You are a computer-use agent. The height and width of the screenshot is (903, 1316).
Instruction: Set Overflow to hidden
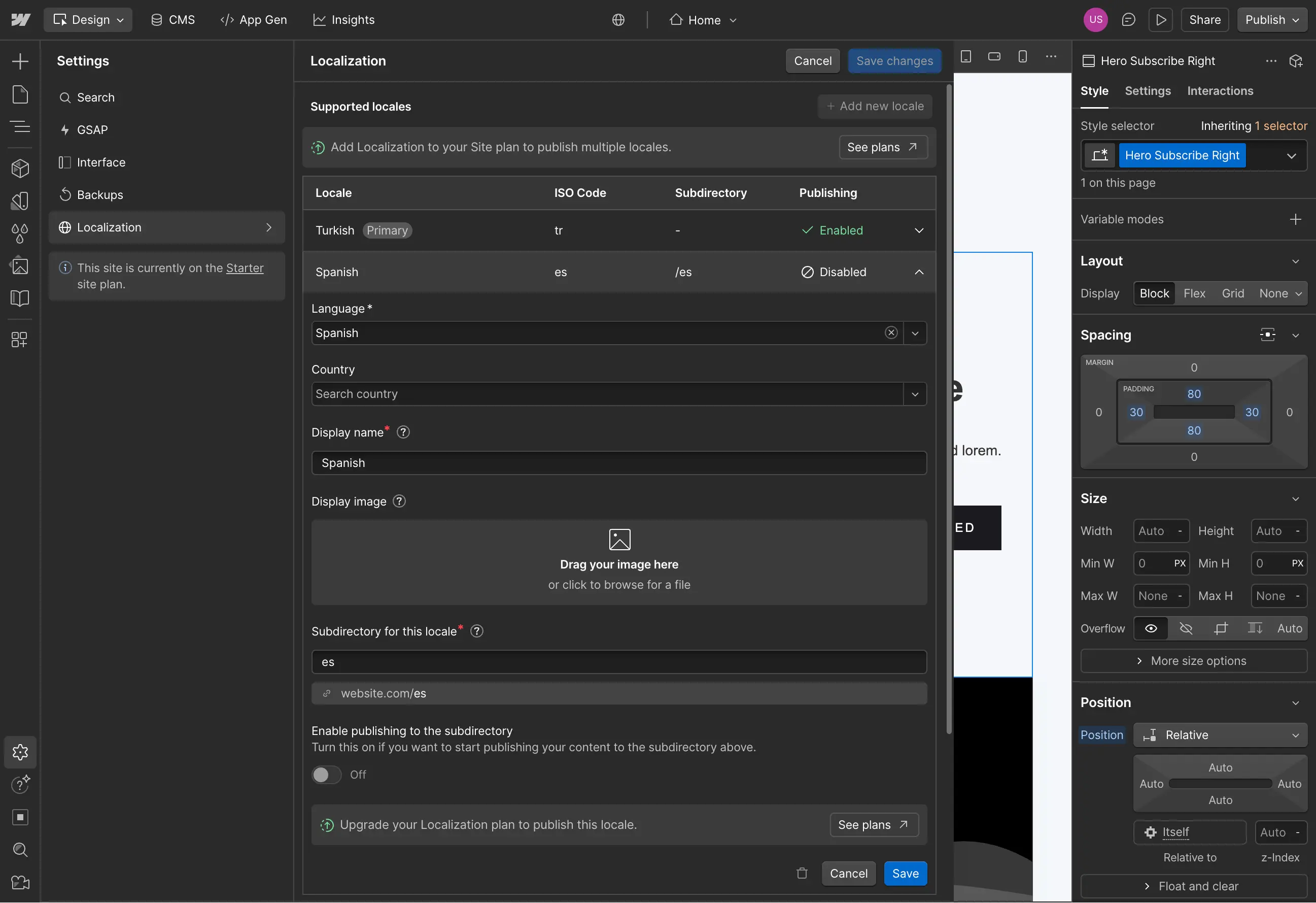1186,628
